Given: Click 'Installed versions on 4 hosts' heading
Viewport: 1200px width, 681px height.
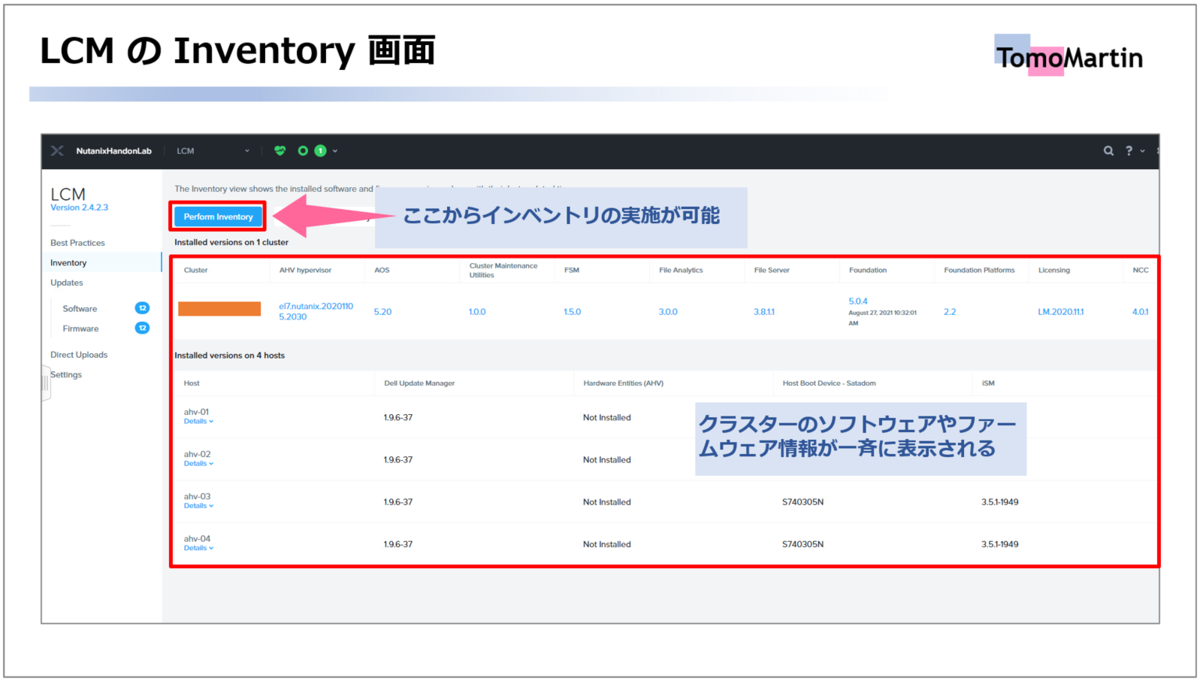Looking at the screenshot, I should pyautogui.click(x=229, y=355).
